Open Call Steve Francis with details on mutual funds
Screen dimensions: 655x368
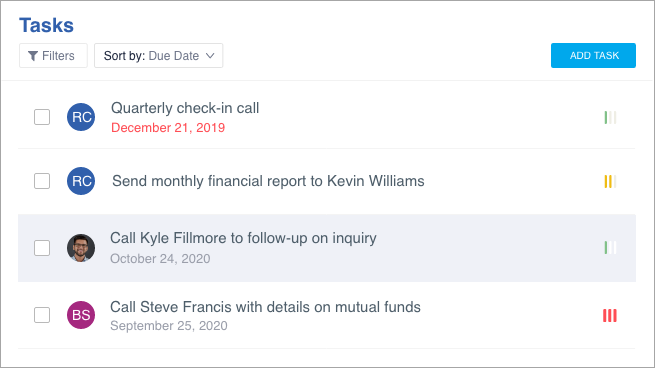[x=265, y=307]
